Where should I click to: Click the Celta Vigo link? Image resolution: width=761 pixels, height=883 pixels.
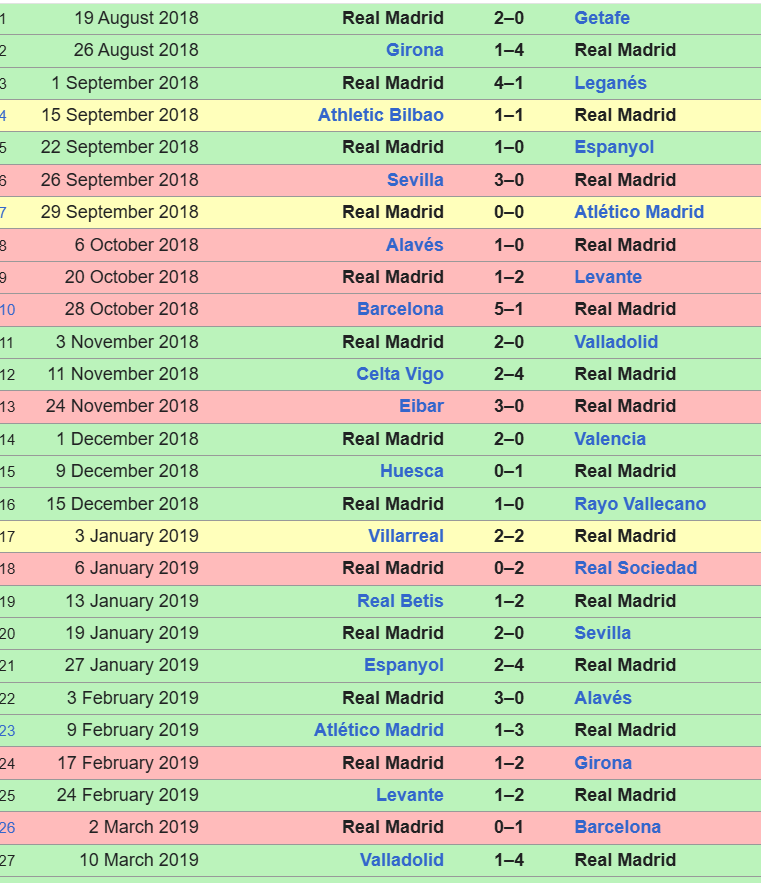click(x=399, y=374)
